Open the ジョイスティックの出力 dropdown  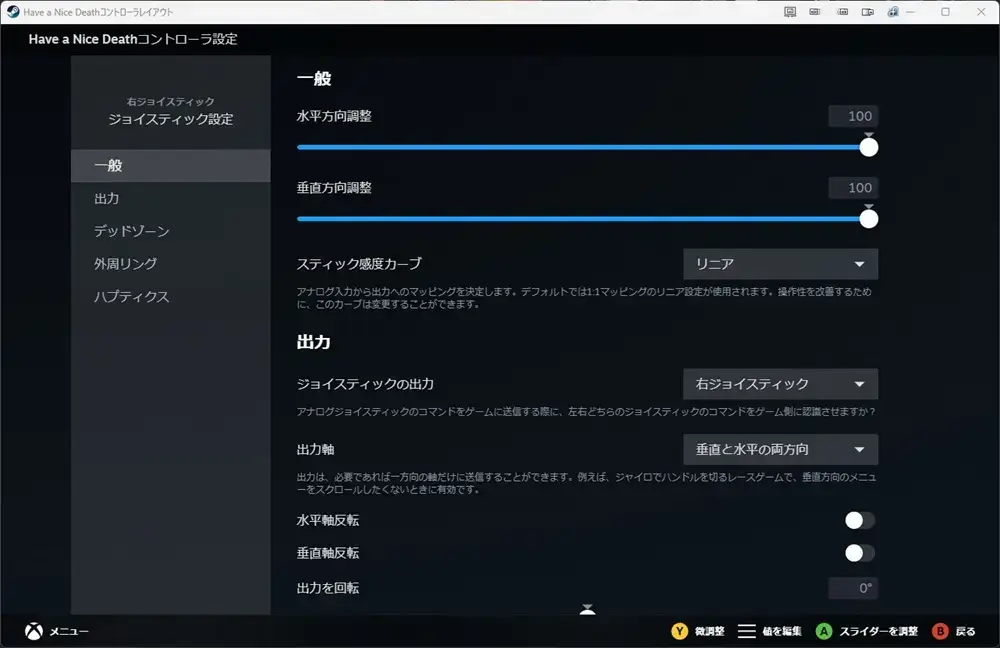[780, 384]
